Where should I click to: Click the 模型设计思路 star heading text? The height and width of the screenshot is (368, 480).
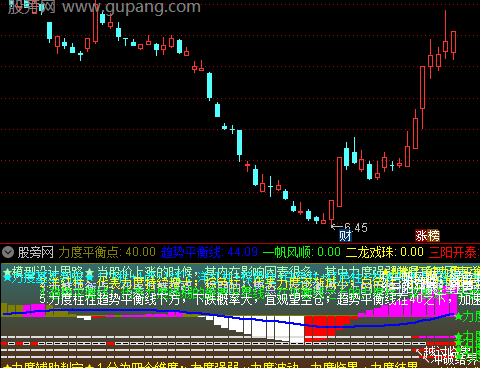coord(47,272)
